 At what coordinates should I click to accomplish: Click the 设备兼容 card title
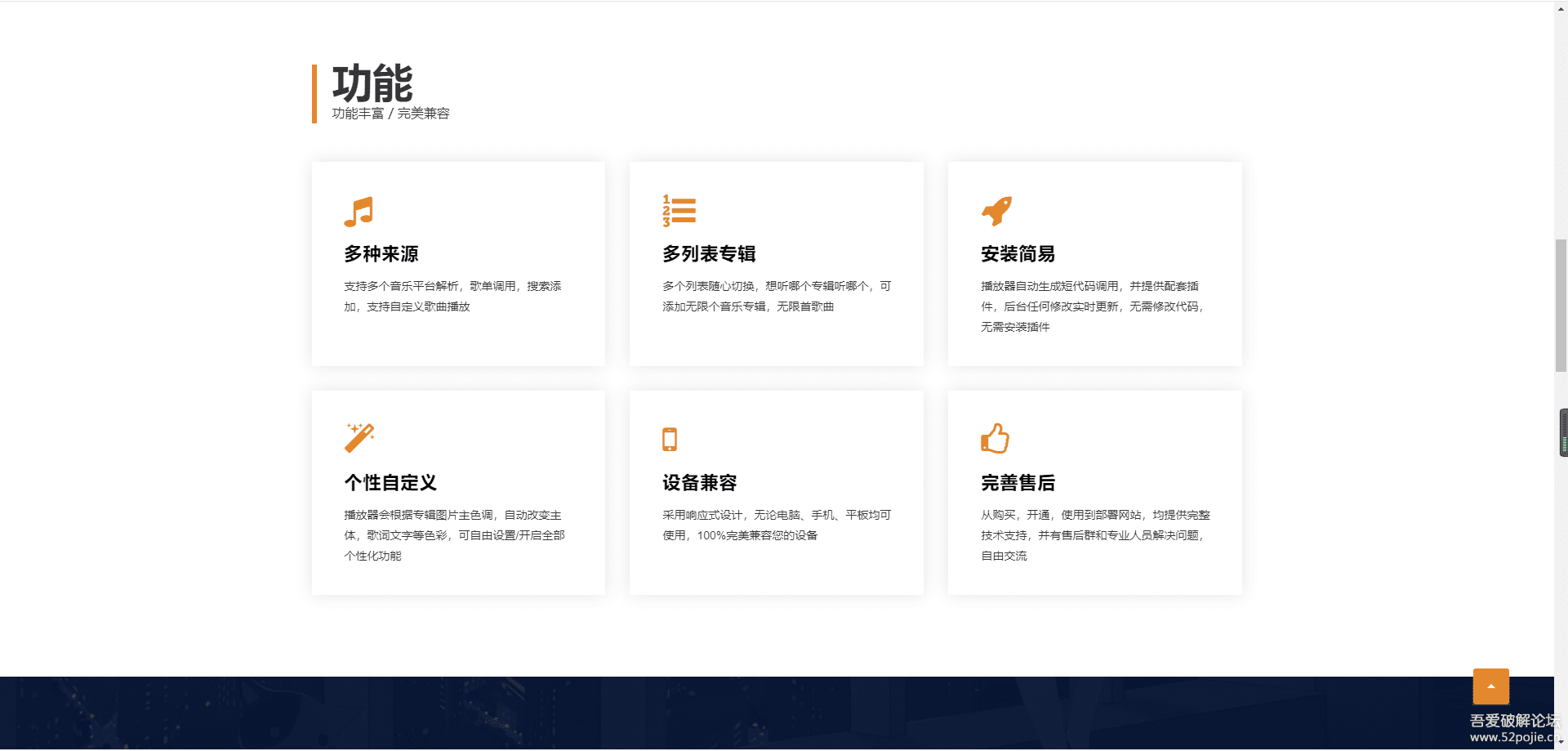699,483
